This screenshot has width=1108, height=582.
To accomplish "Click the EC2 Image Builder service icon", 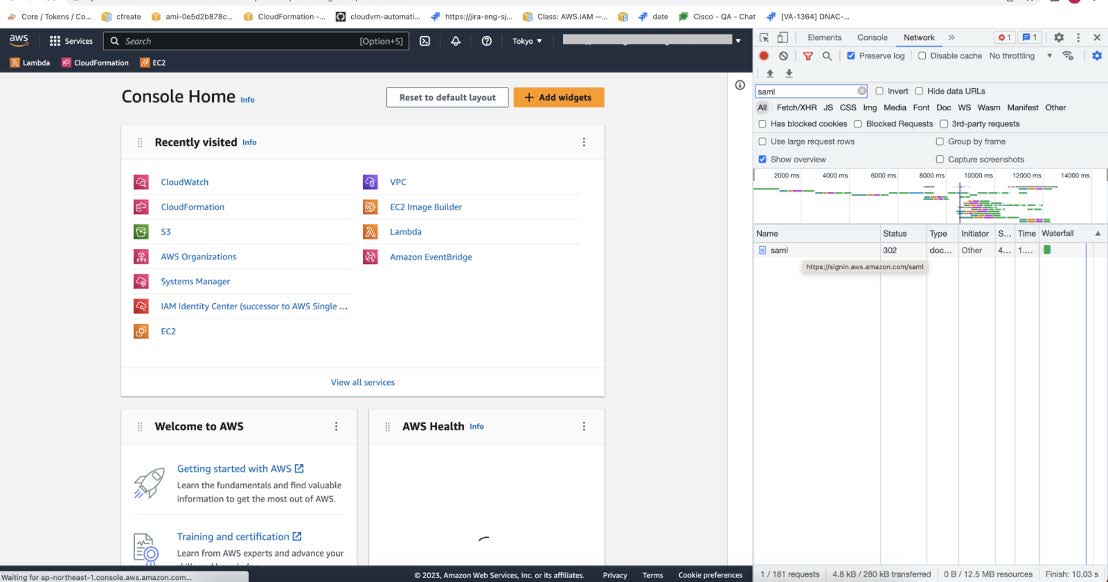I will click(370, 207).
